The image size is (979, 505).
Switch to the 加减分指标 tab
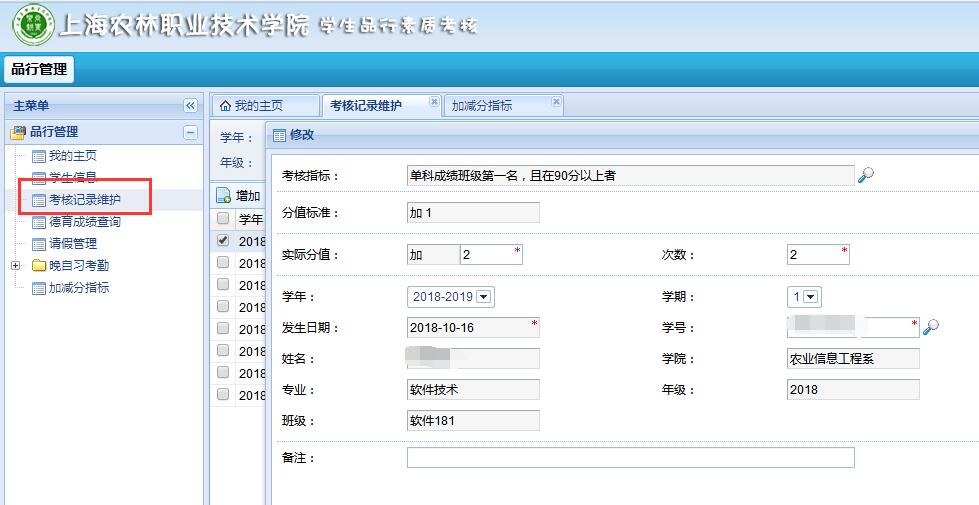[x=482, y=106]
